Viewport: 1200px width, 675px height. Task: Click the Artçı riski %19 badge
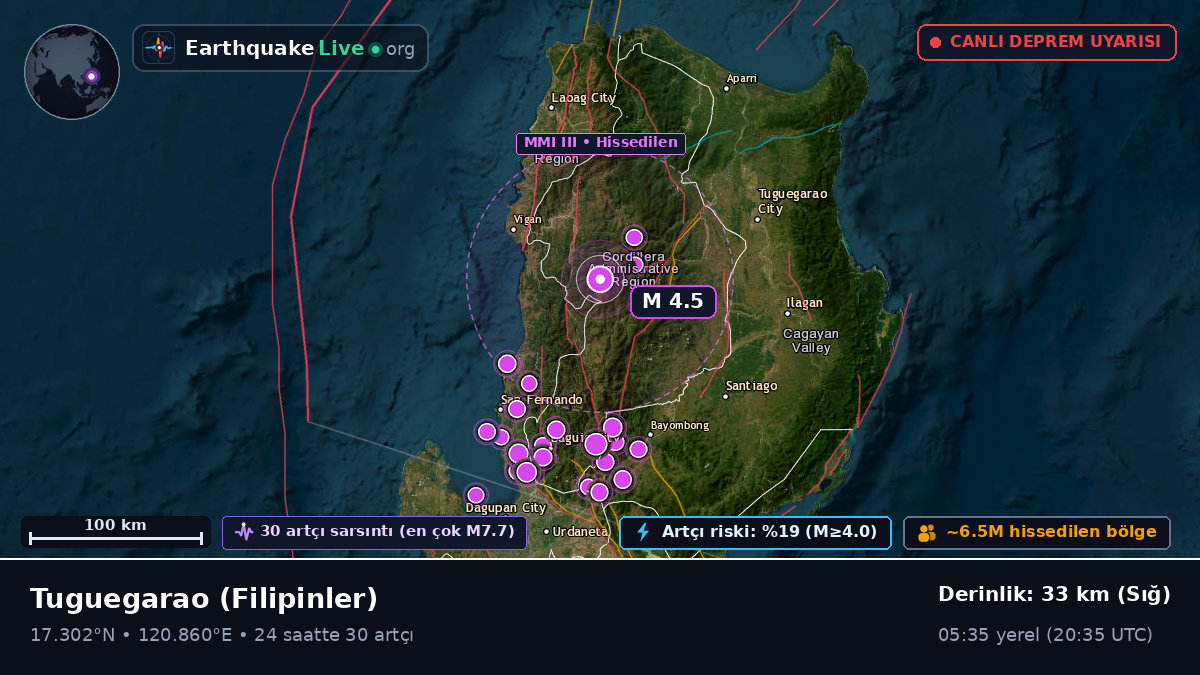click(756, 532)
